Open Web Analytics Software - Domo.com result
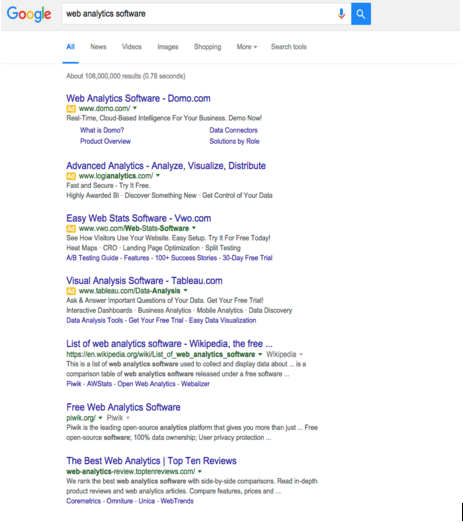463x523 pixels. [138, 98]
